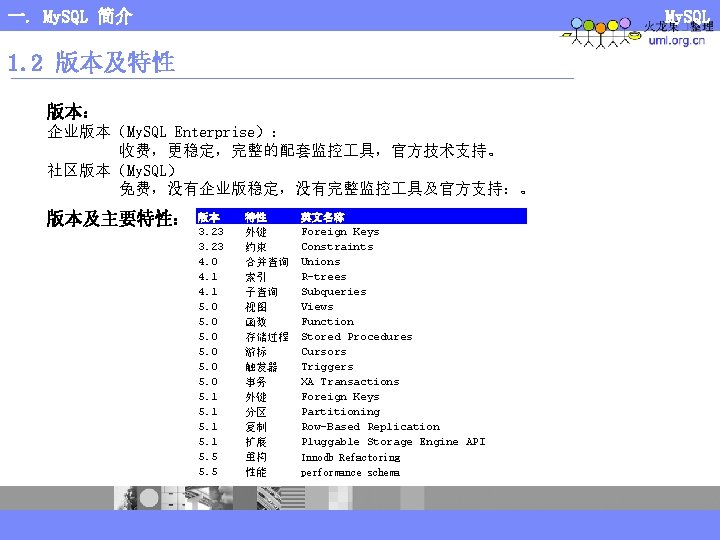The width and height of the screenshot is (720, 540).
Task: Select the 'Row-Based Replication' table cell
Action: click(x=370, y=427)
